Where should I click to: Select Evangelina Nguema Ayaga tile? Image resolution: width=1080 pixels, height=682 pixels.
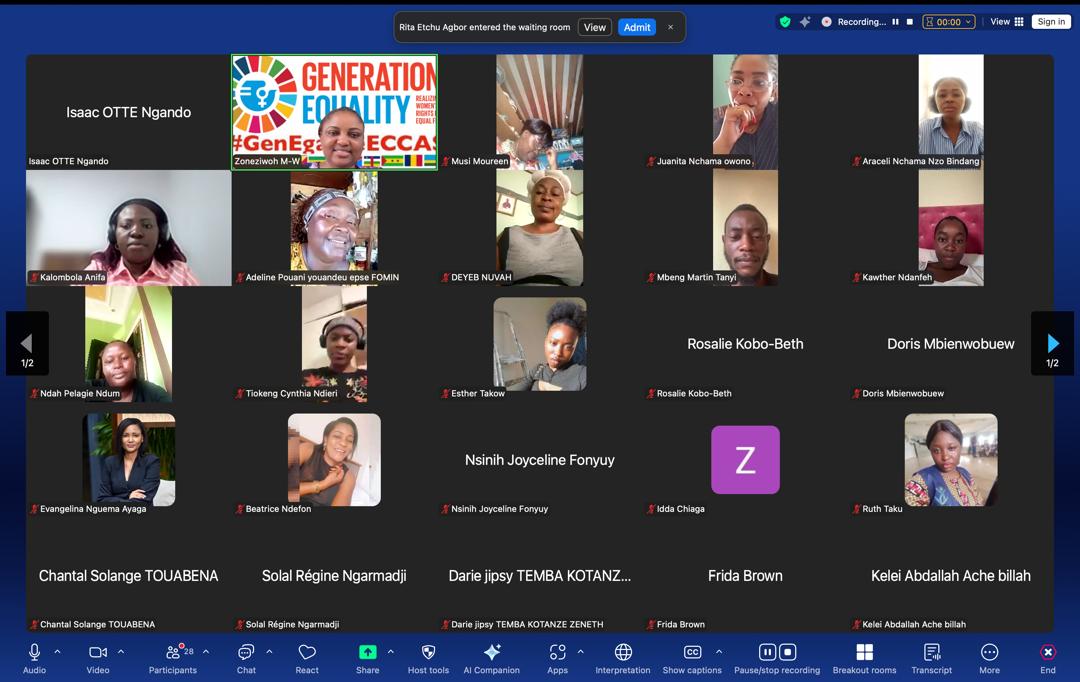tap(129, 459)
